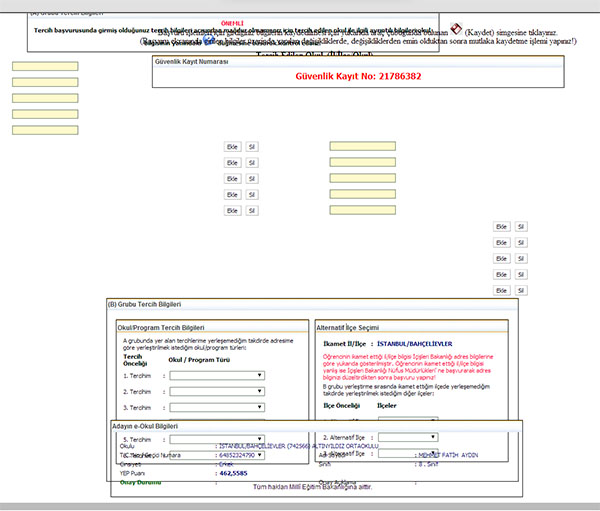The image size is (600, 511).
Task: Click the second Ekle button beside the center yellow fields
Action: pos(232,163)
